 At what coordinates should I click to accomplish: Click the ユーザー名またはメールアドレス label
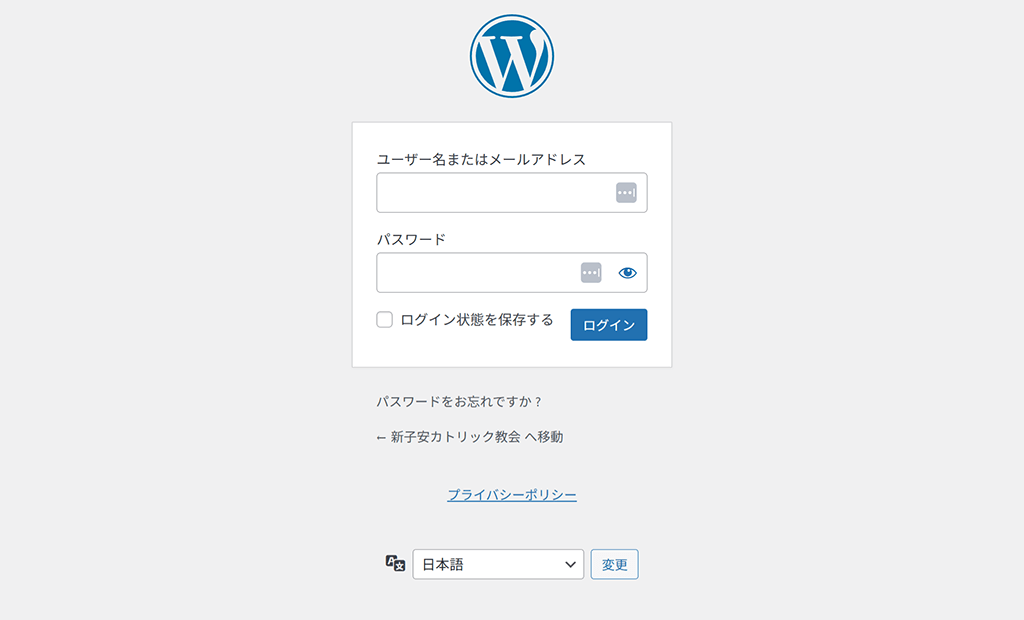tap(481, 159)
